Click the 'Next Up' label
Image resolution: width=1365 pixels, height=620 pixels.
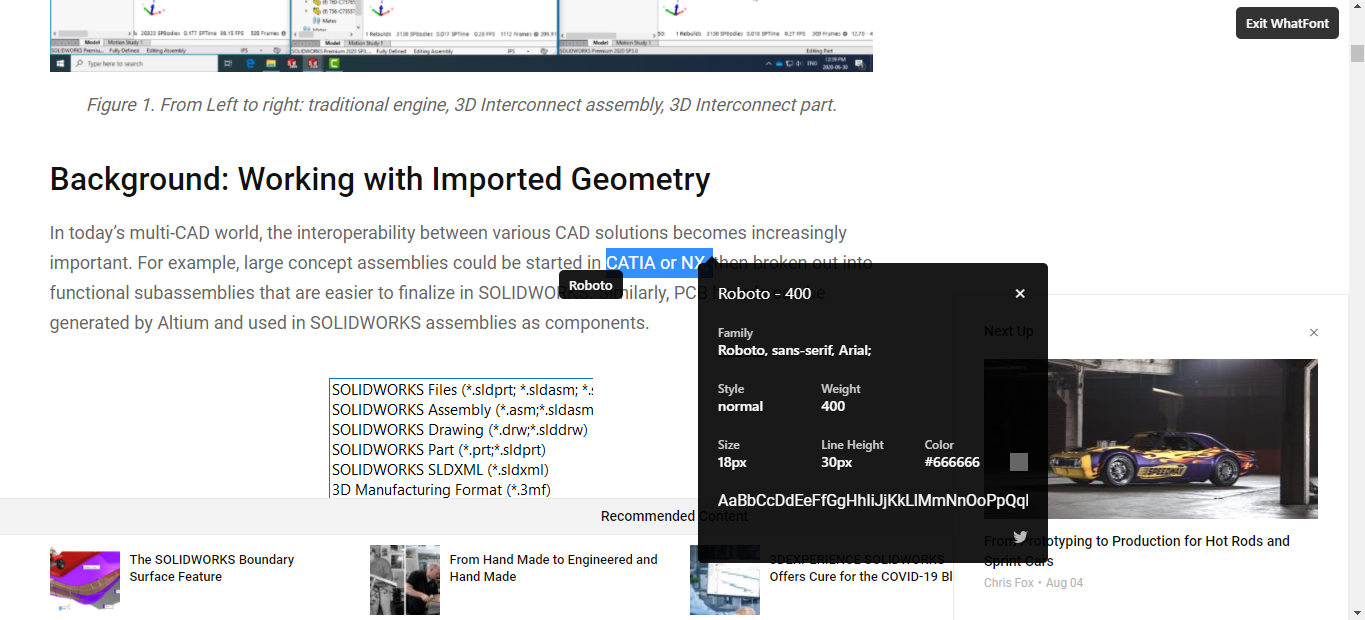(x=1009, y=331)
